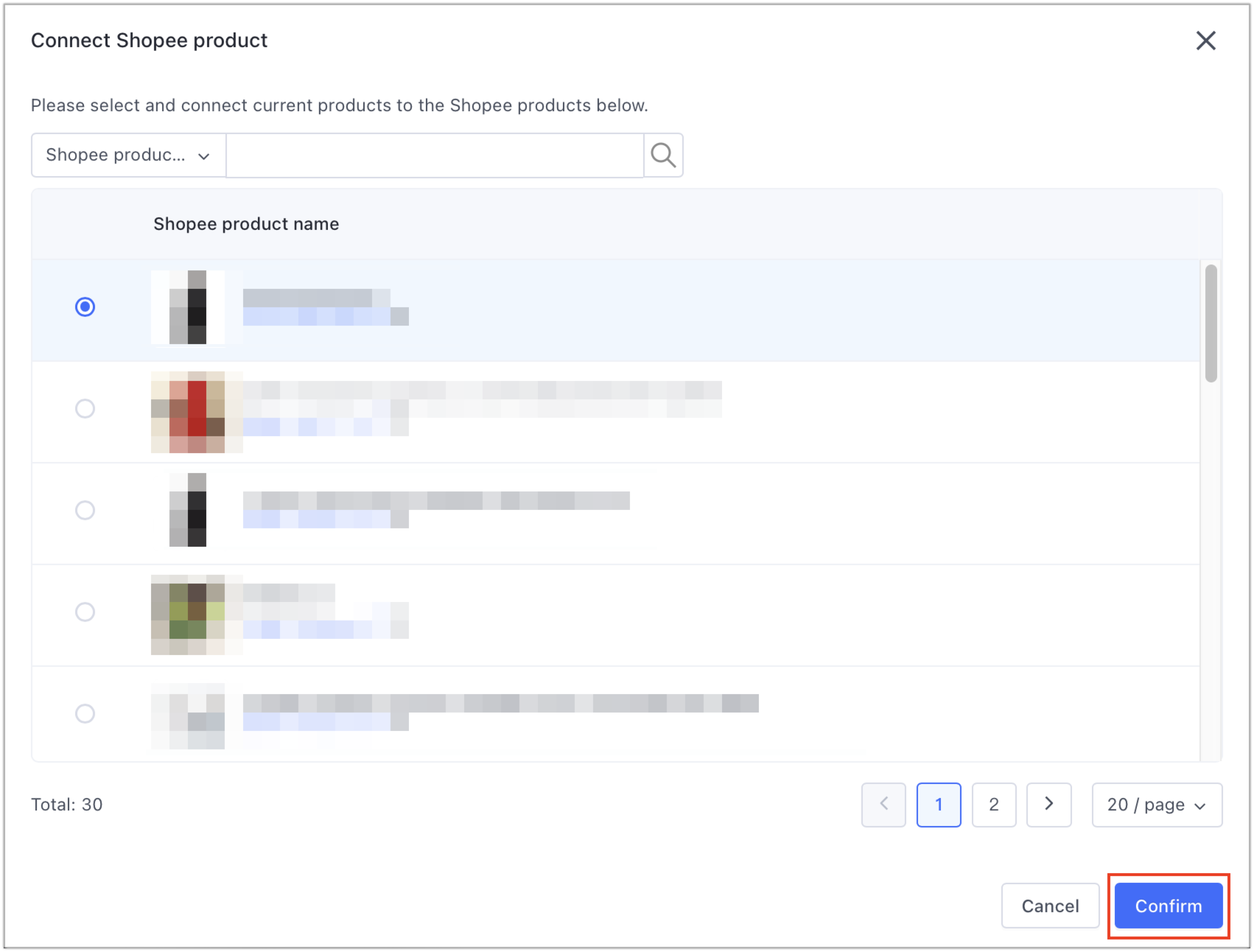
Task: Select the third product radio button
Action: click(x=85, y=510)
